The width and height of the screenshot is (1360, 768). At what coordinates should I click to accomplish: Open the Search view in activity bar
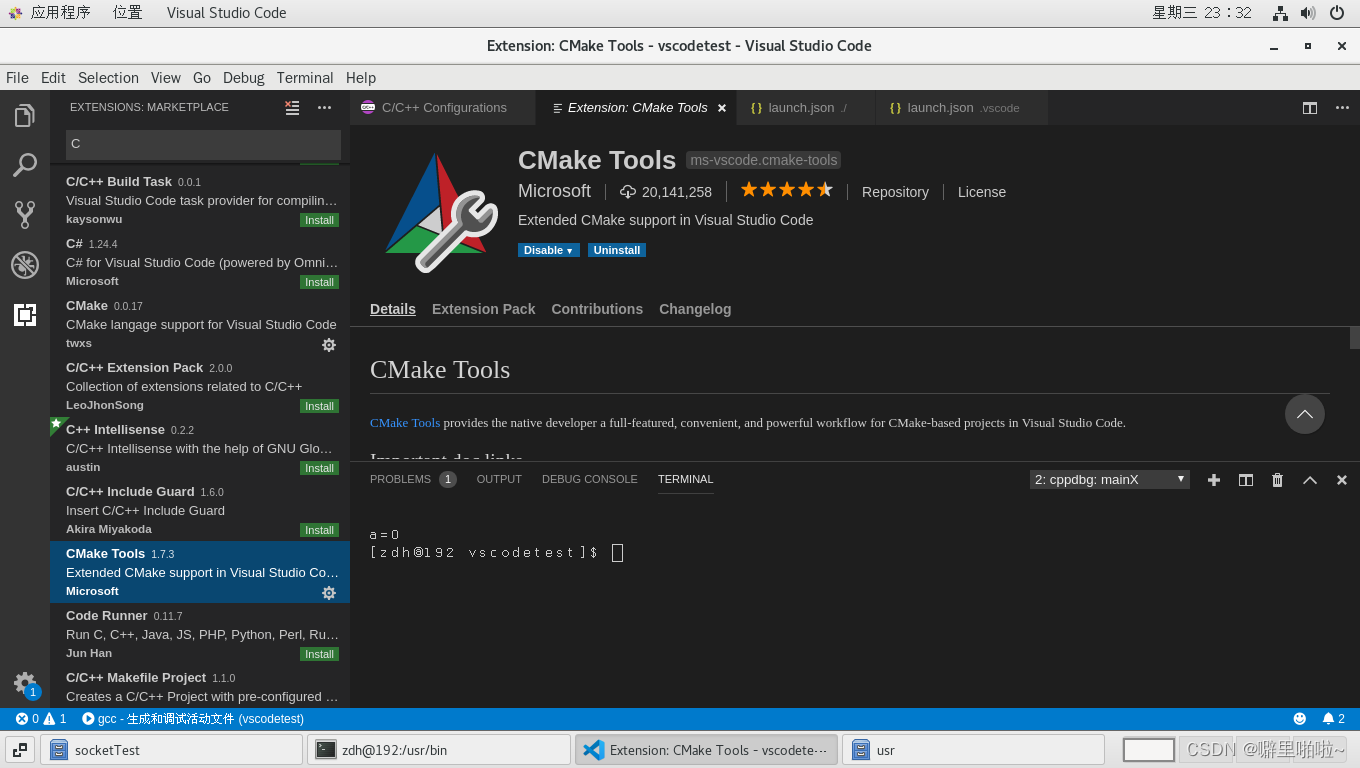tap(25, 165)
